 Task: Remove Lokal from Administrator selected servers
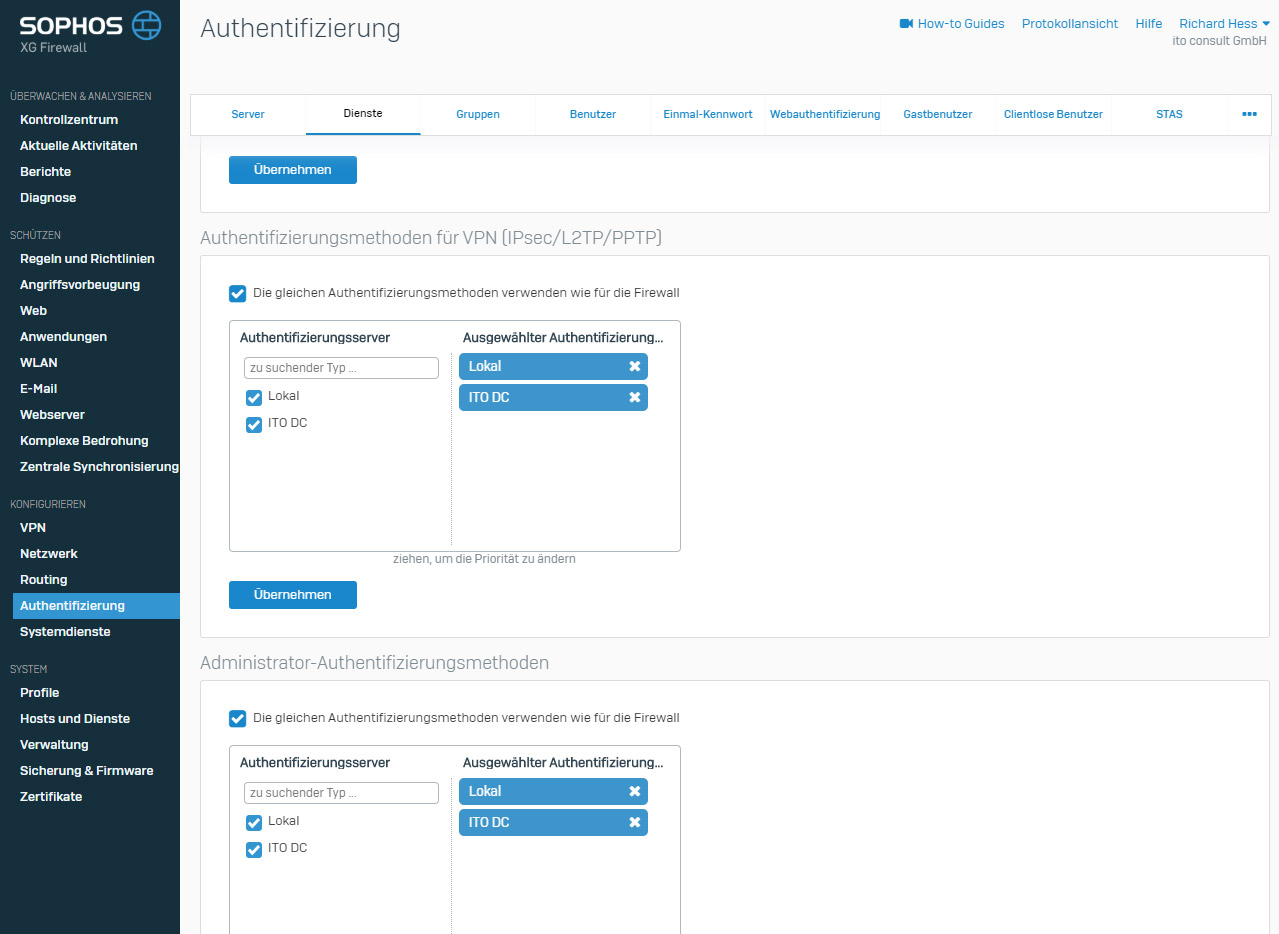pyautogui.click(x=634, y=792)
